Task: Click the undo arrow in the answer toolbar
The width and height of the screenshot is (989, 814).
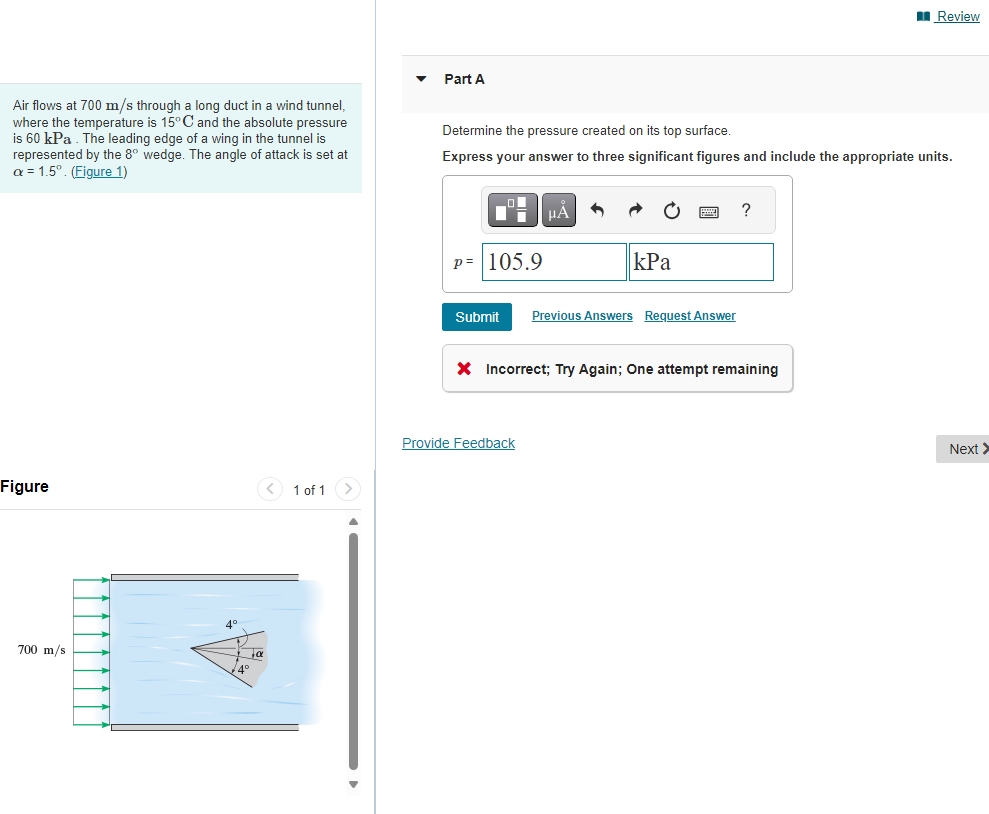Action: pyautogui.click(x=597, y=210)
